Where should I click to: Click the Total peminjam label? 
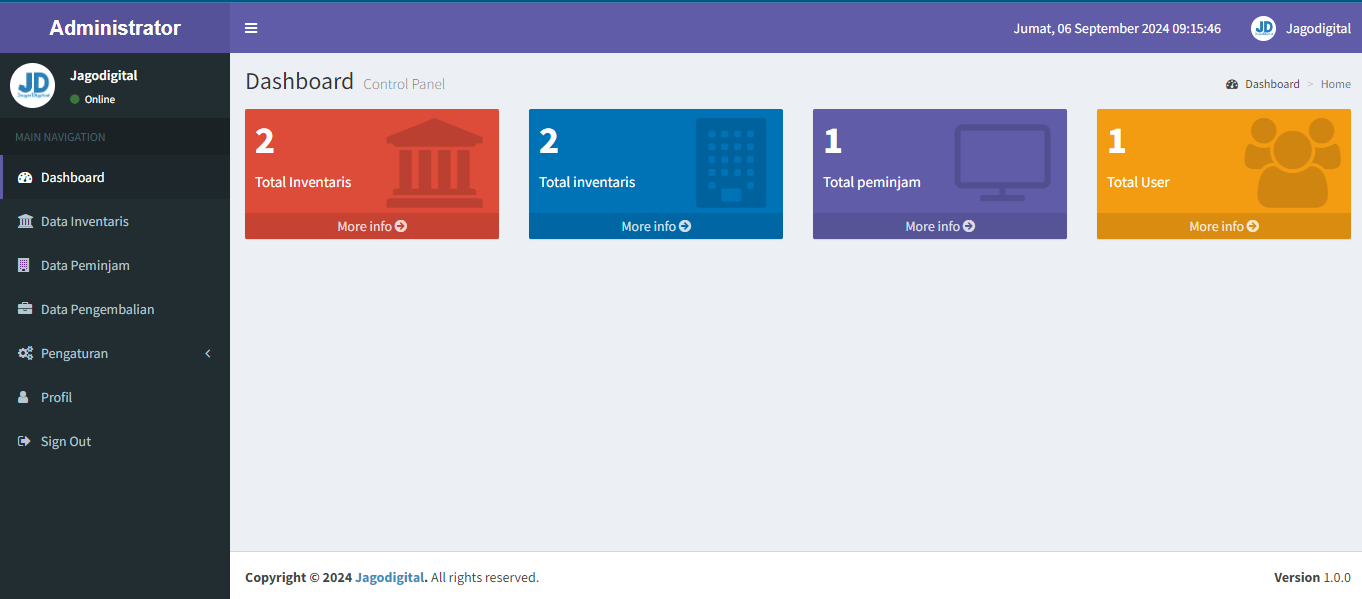pyautogui.click(x=872, y=182)
